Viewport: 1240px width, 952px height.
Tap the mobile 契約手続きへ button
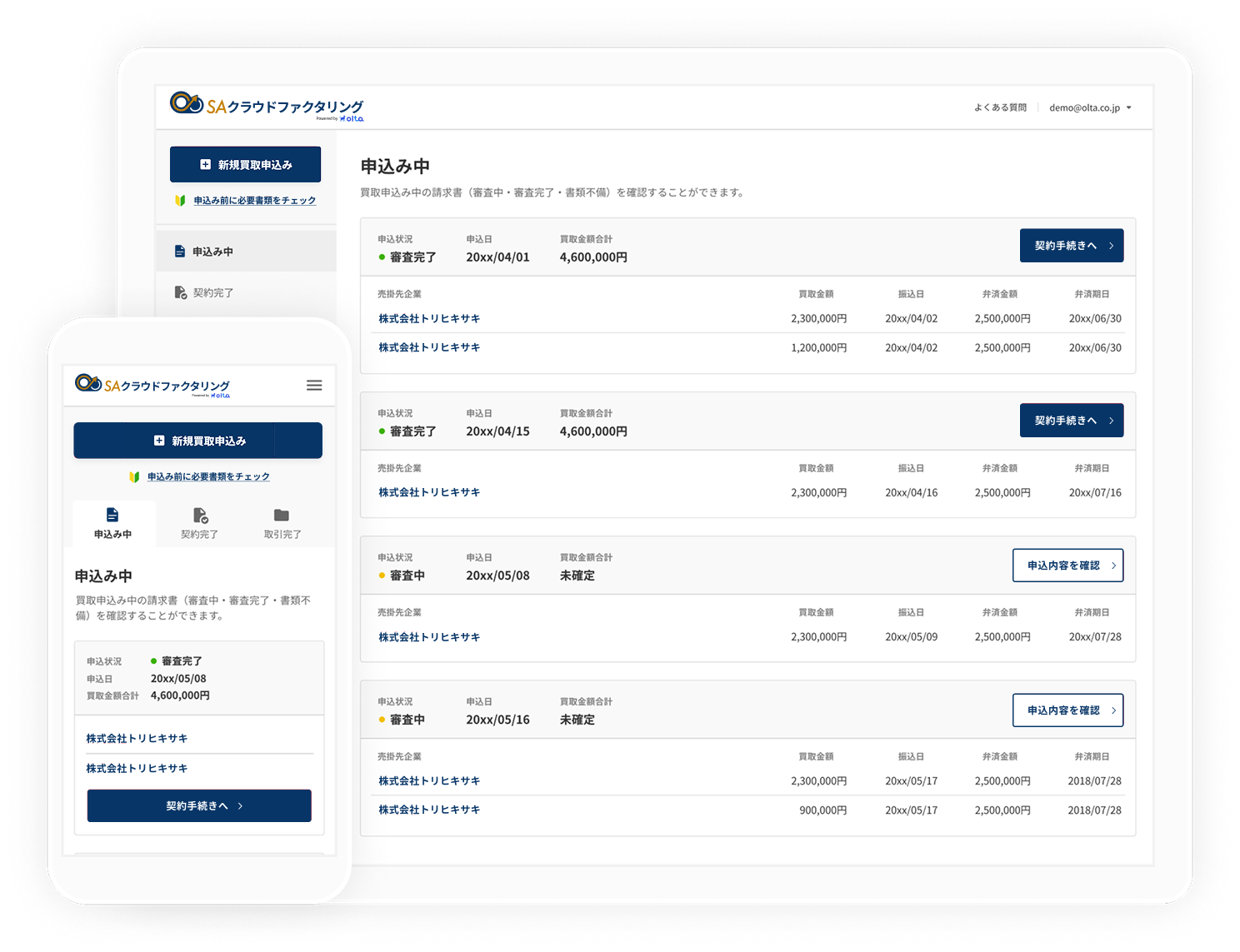point(199,806)
